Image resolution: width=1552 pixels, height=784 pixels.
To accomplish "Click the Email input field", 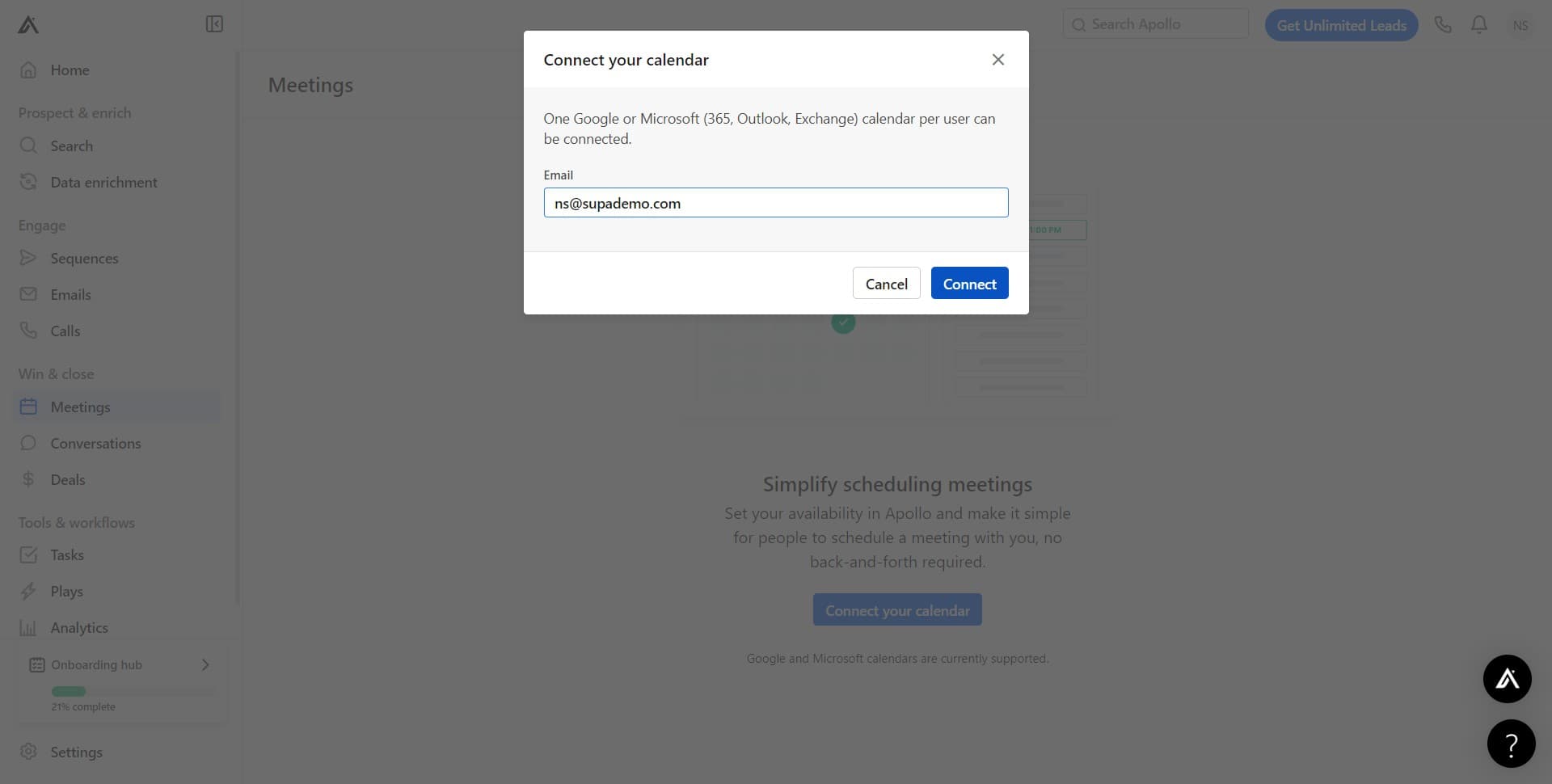I will coord(776,202).
